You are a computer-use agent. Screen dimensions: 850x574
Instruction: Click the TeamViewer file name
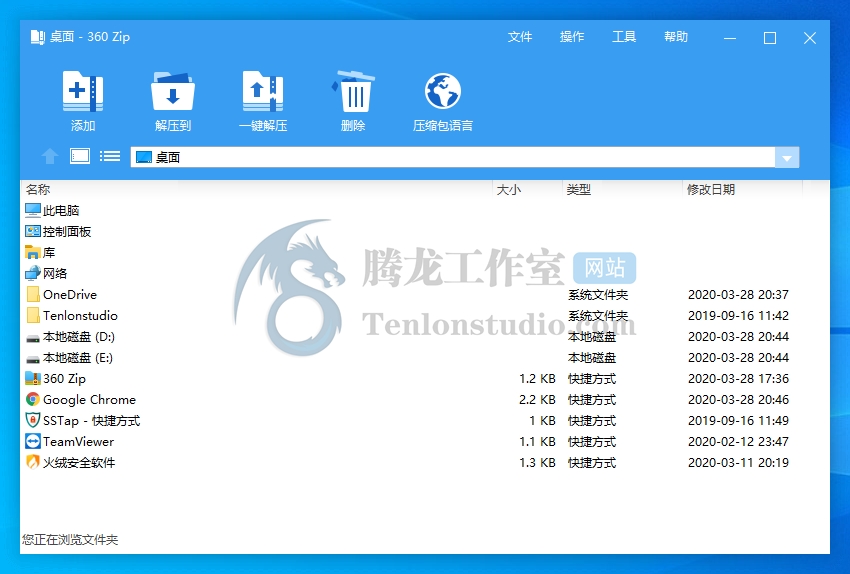coord(79,441)
